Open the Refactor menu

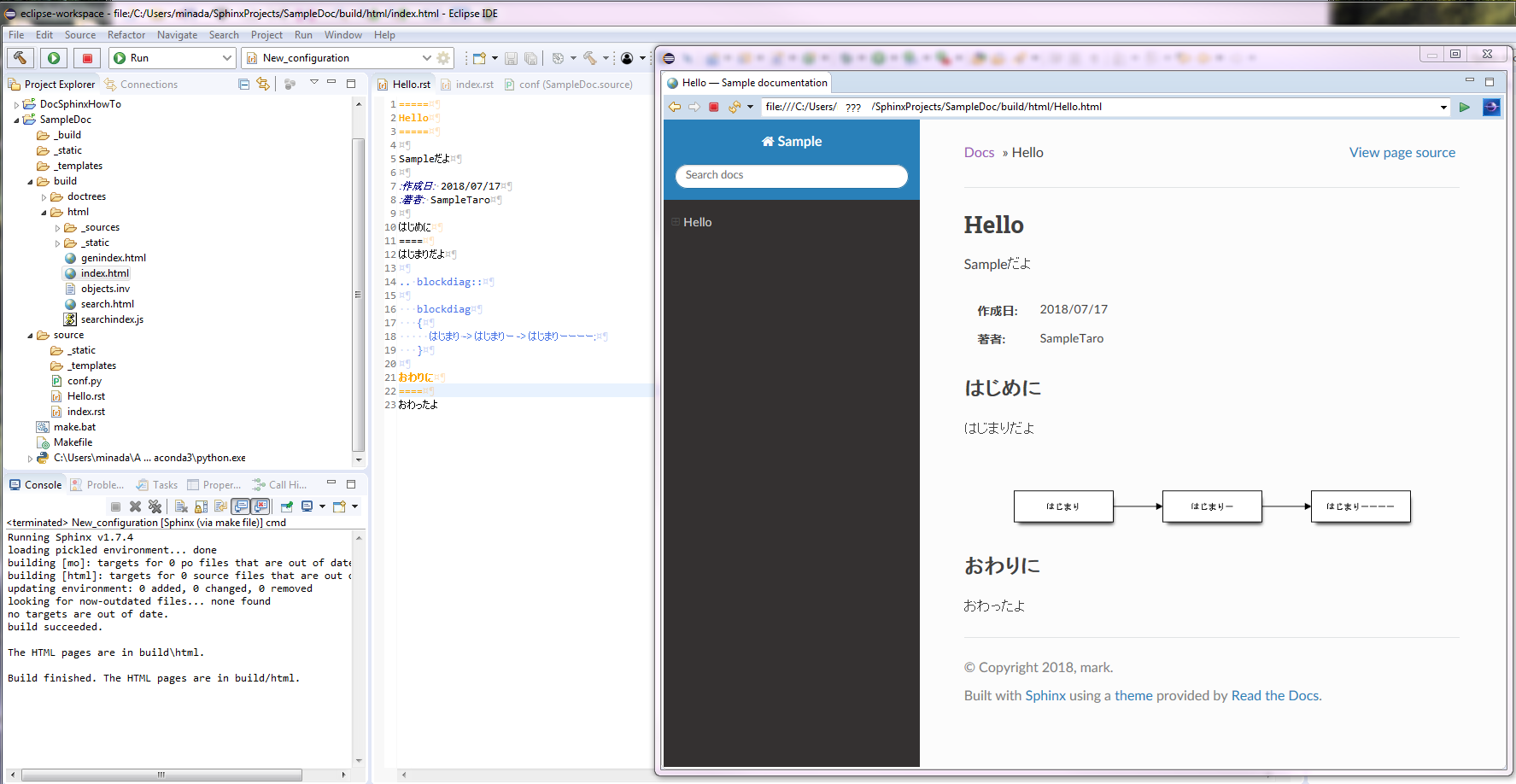[126, 35]
